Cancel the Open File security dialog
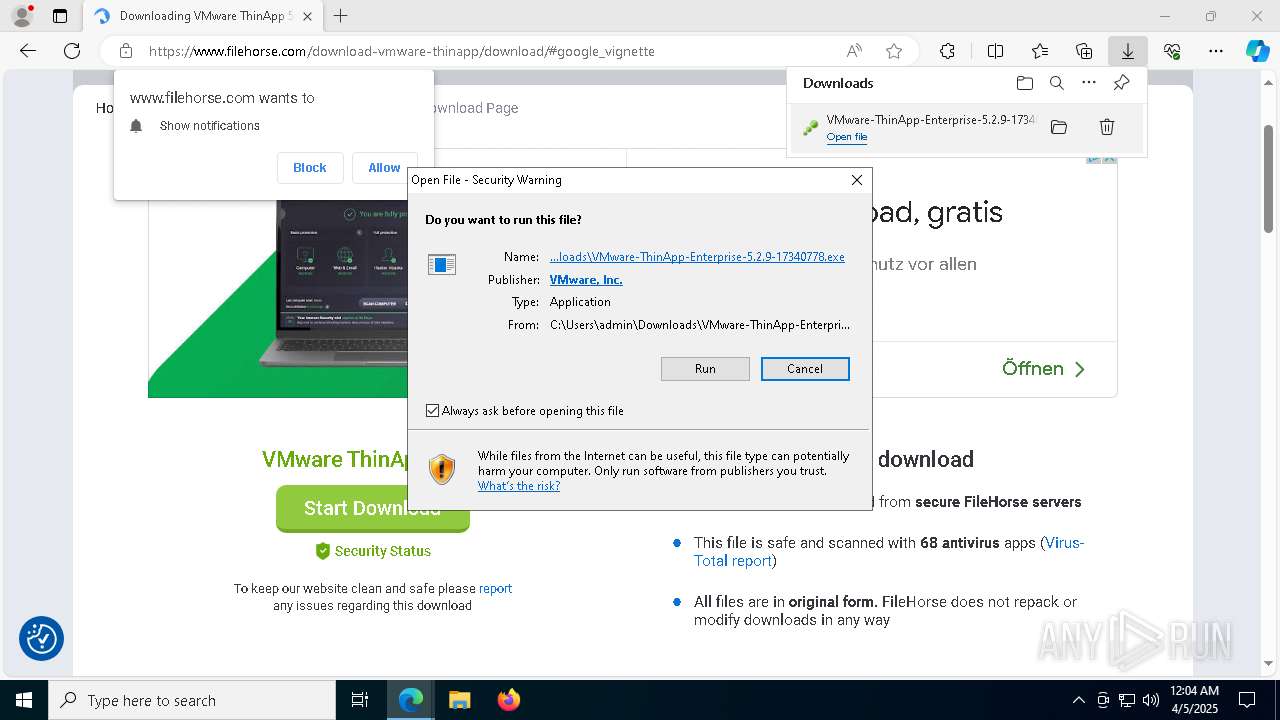This screenshot has width=1280, height=720. pos(805,369)
